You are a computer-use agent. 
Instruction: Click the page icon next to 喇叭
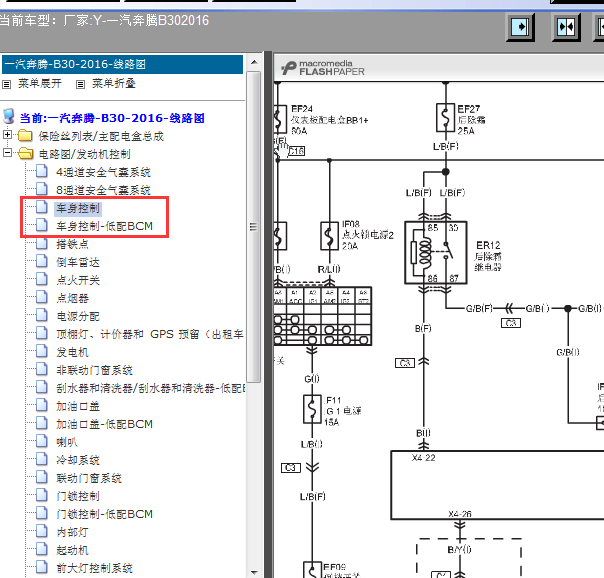[x=42, y=441]
